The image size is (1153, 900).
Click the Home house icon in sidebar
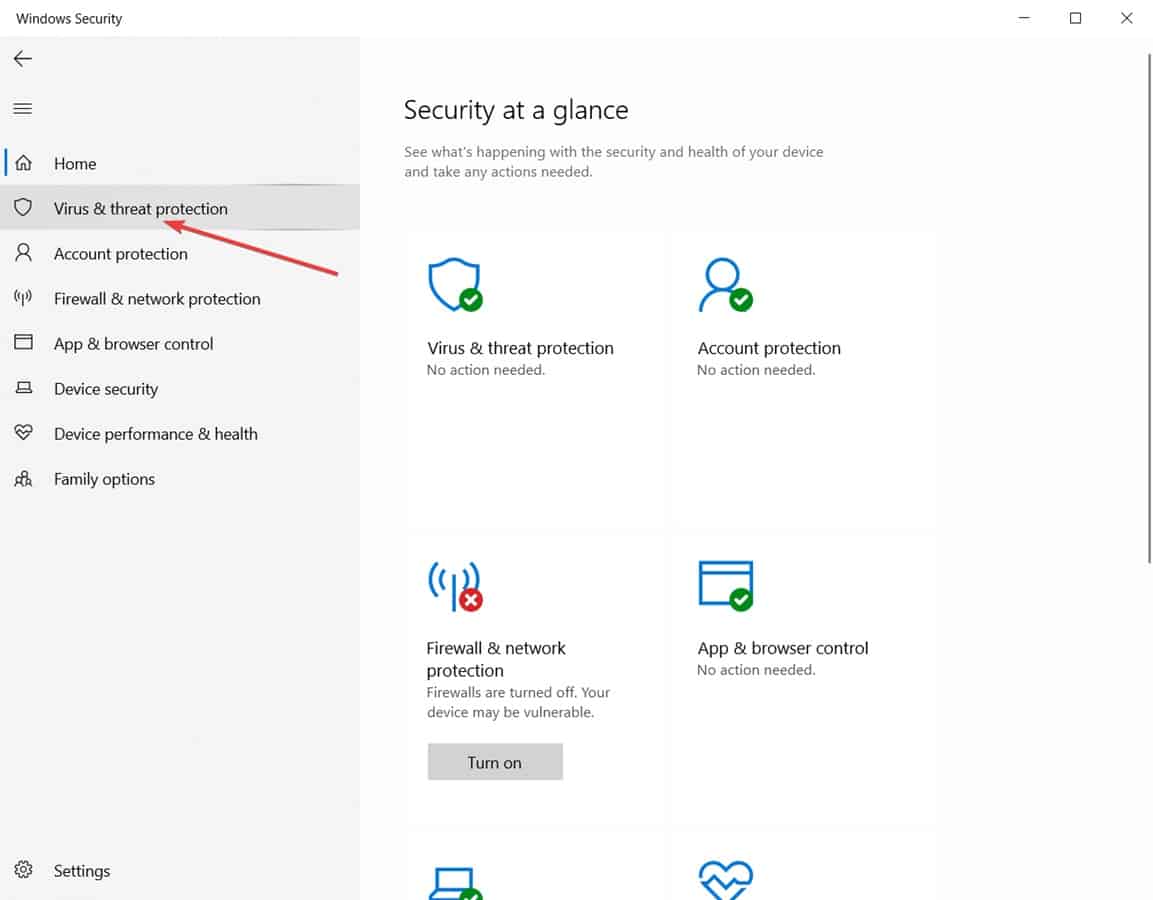point(24,162)
